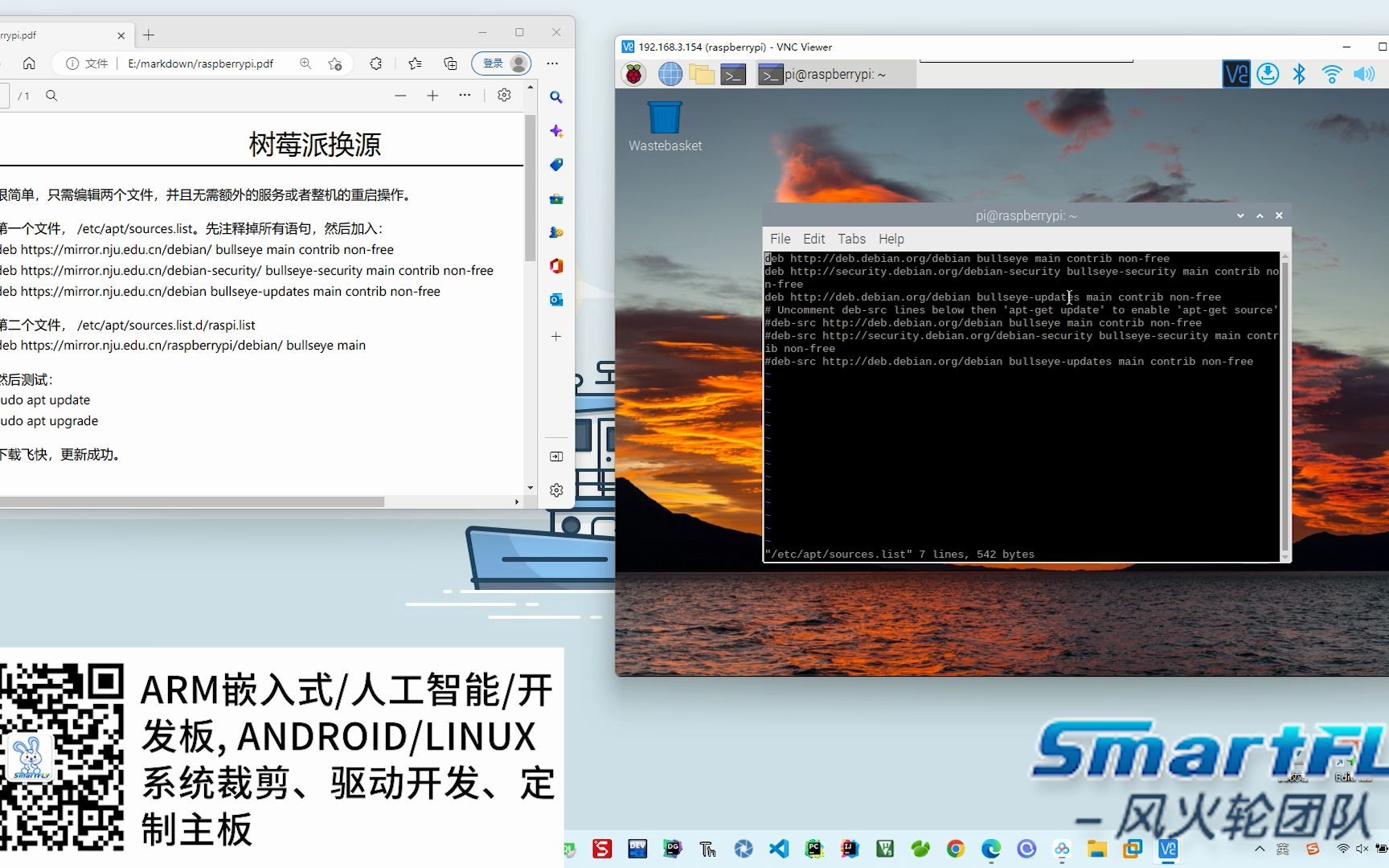Click the terminal window's maximize up-arrow button
The height and width of the screenshot is (868, 1389).
pos(1260,215)
